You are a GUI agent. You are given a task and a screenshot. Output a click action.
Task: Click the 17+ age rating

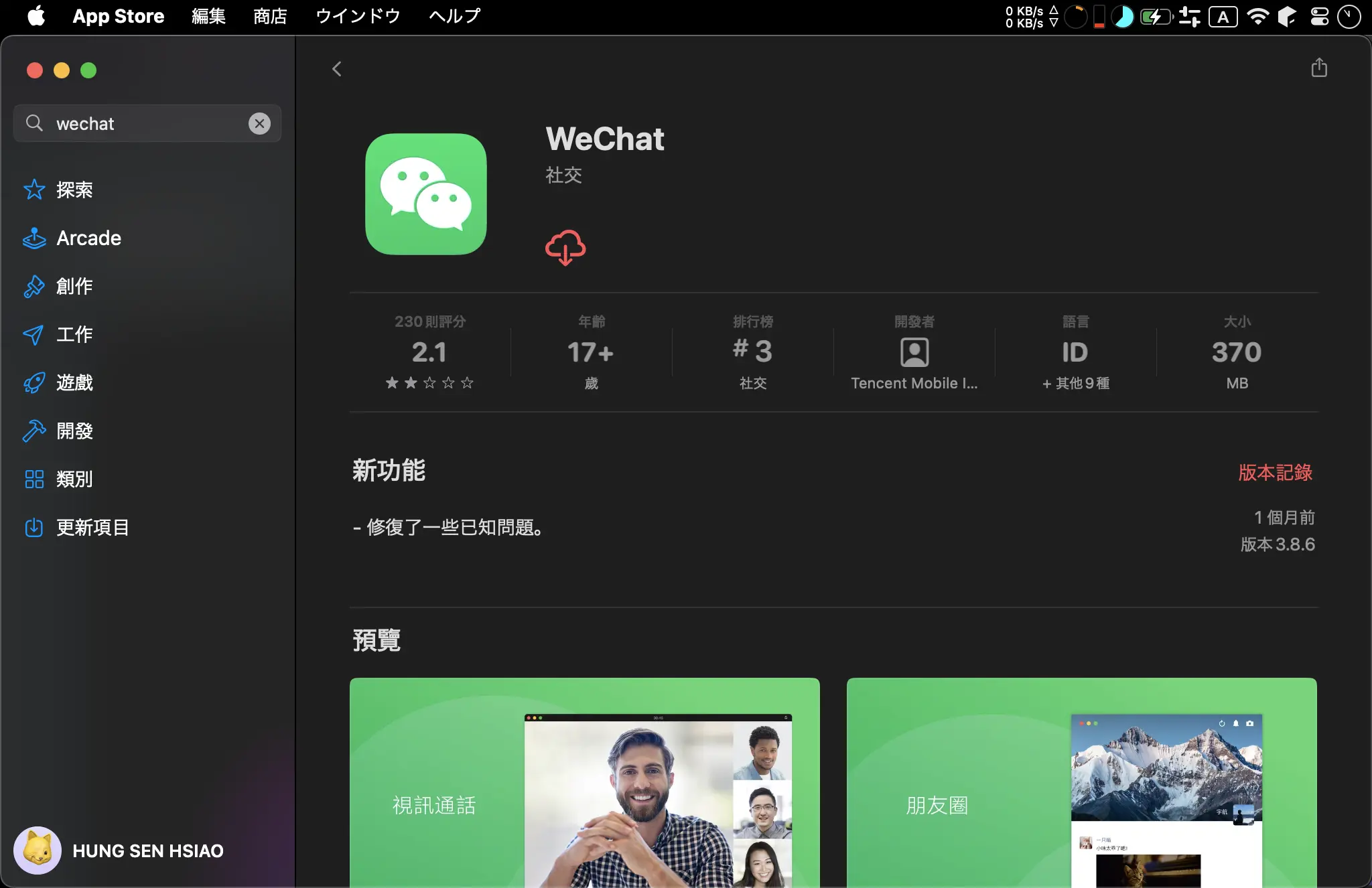pos(591,352)
